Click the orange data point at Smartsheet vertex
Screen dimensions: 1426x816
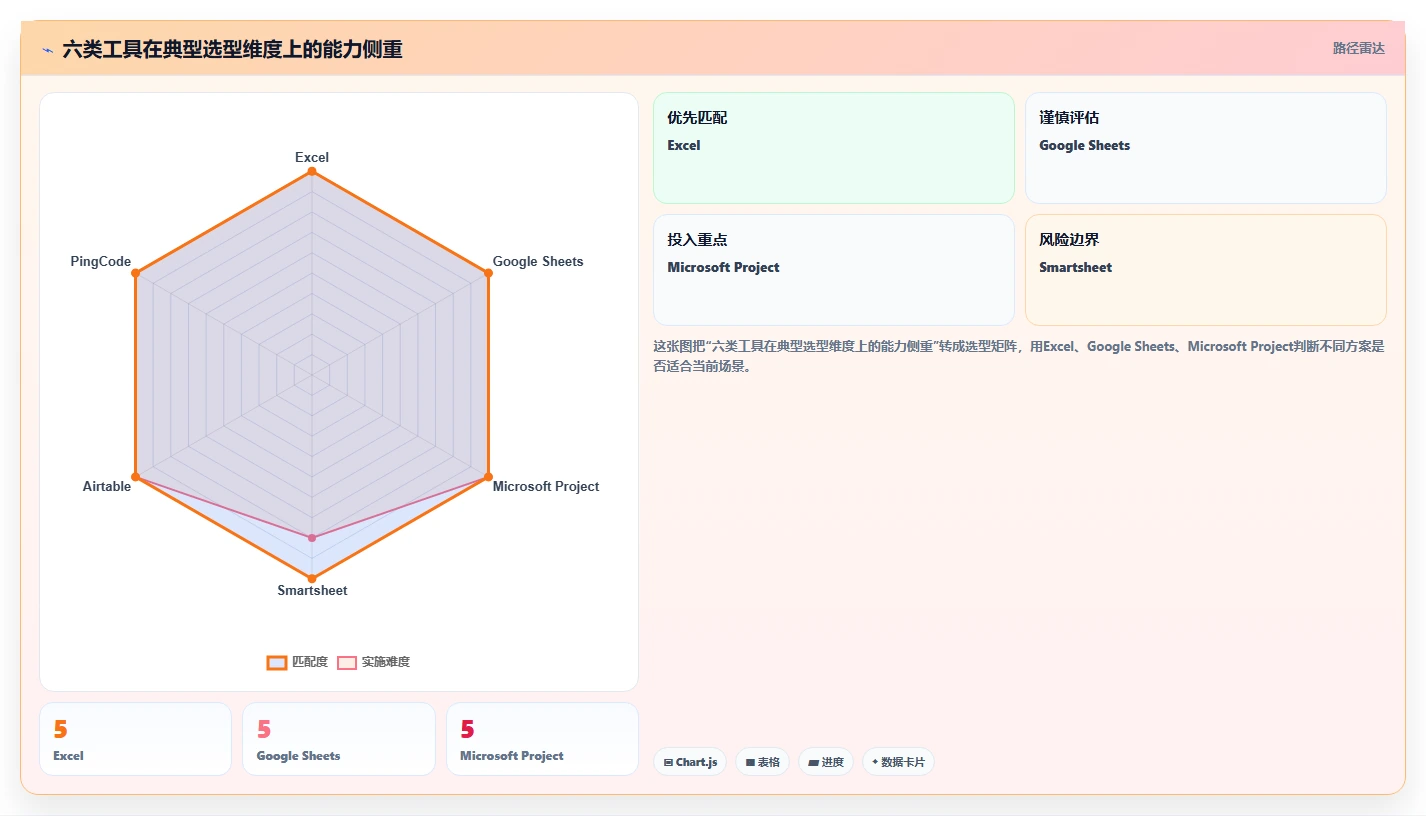tap(312, 578)
